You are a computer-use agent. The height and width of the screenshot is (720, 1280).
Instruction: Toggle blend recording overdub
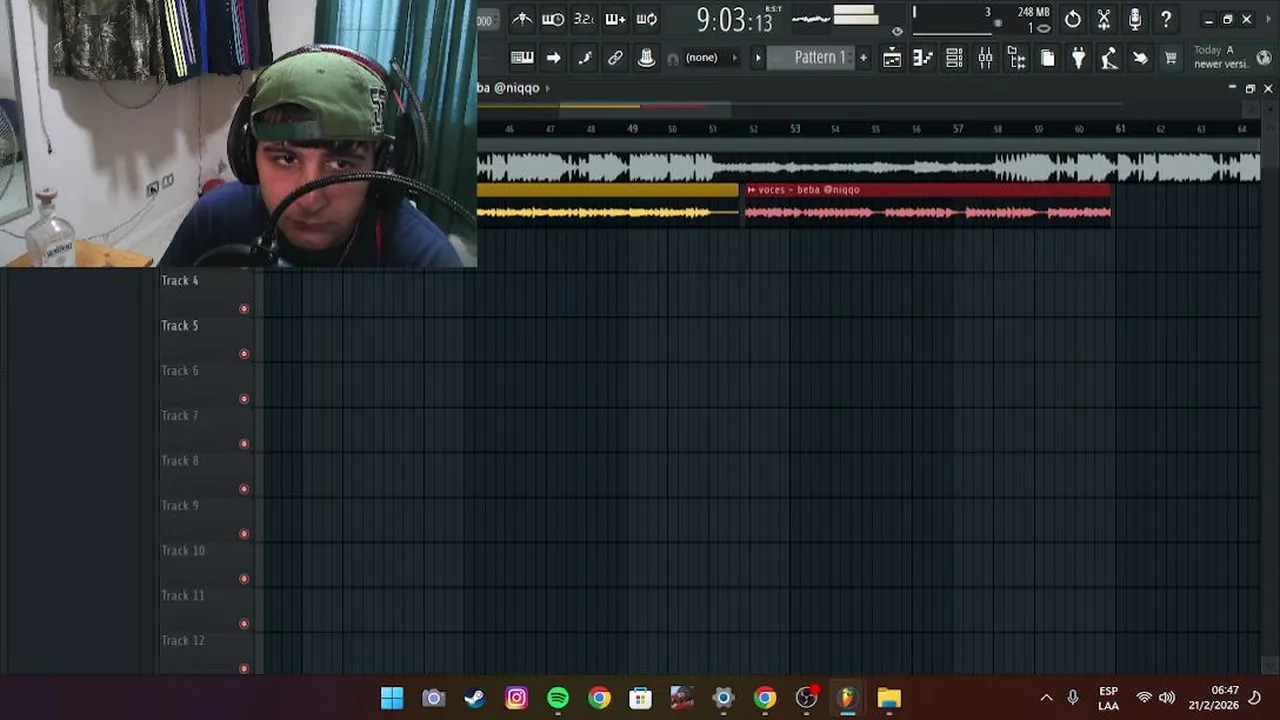coord(615,19)
